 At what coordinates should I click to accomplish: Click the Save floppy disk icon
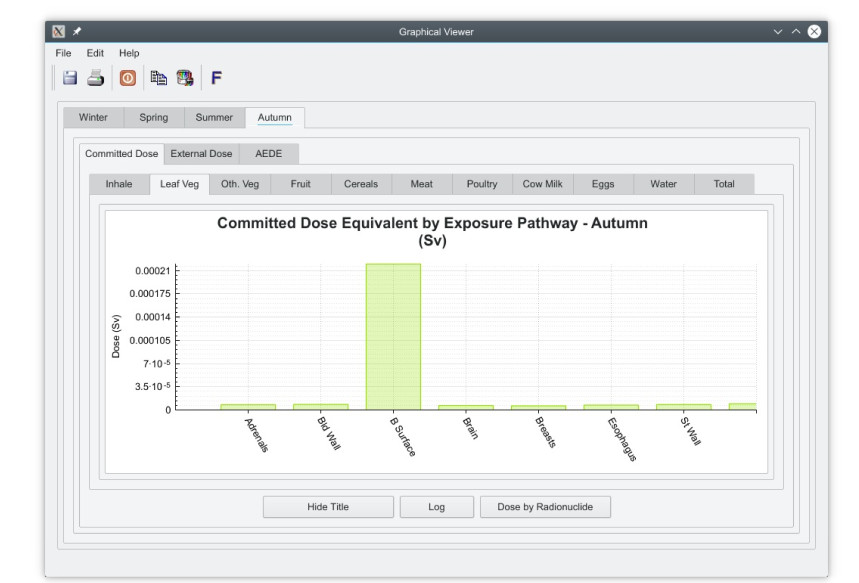tap(70, 78)
